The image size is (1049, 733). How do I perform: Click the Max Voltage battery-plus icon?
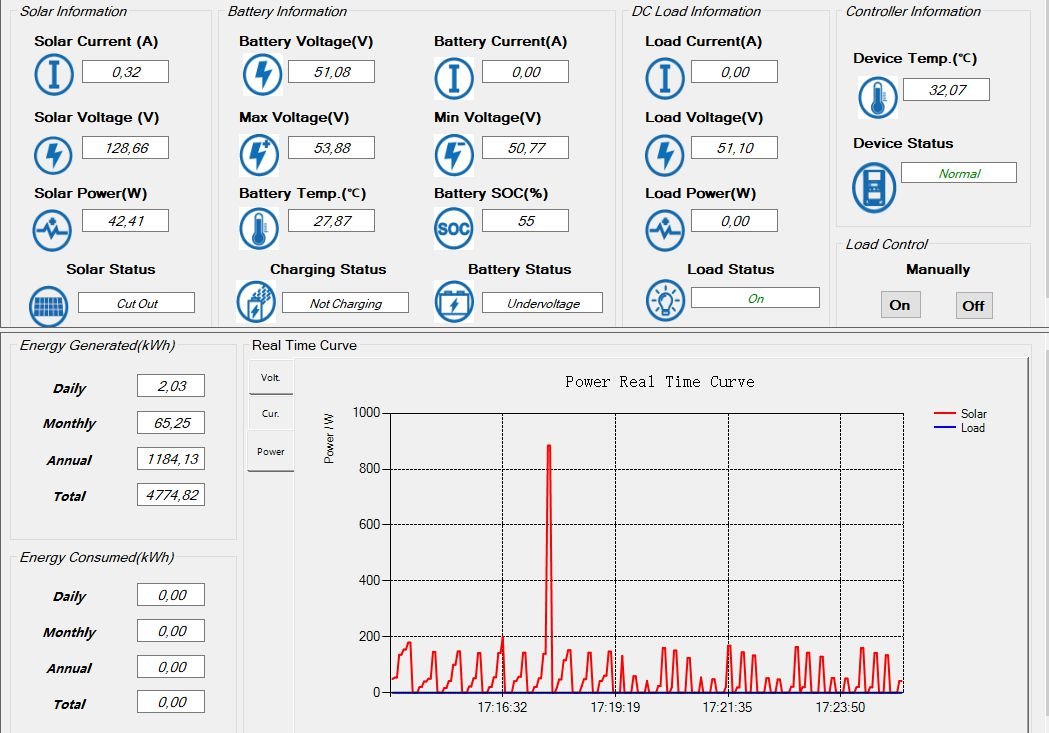point(259,155)
